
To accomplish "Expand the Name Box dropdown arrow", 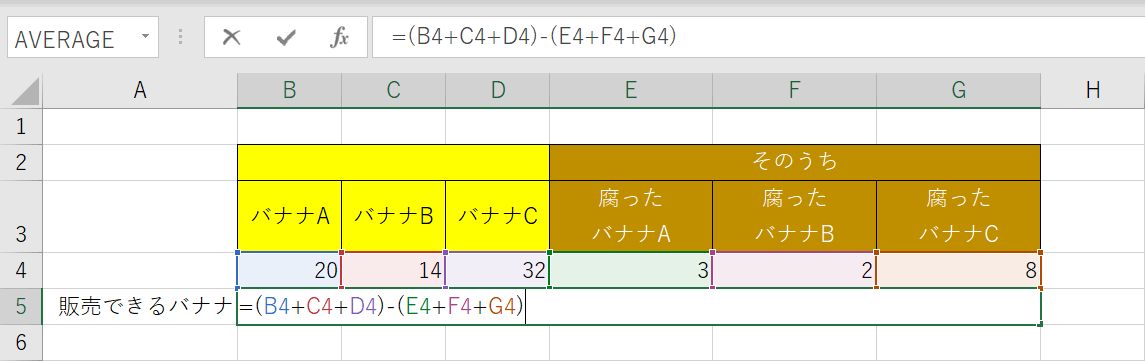I will (145, 37).
